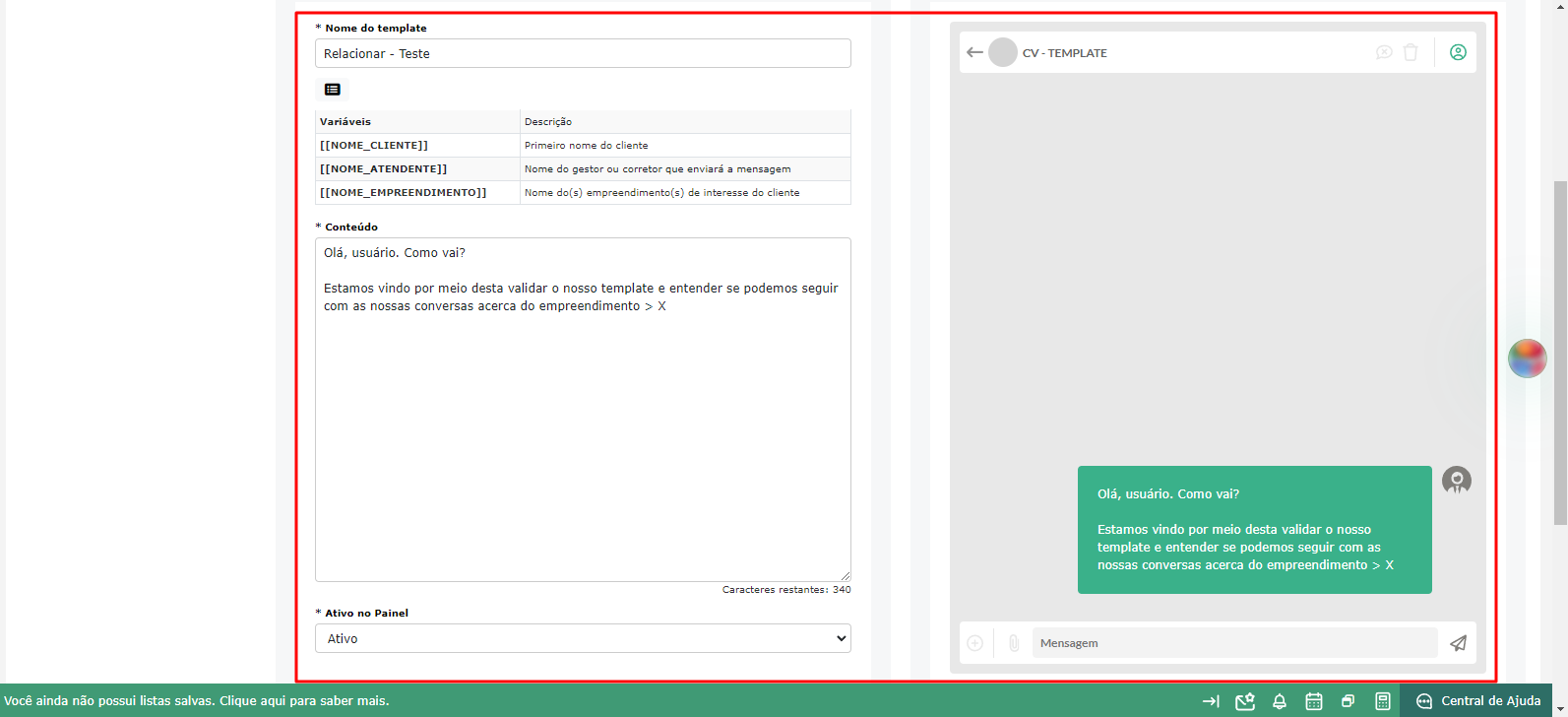Viewport: 1568px width, 717px height.
Task: Click the Variáveis column header
Action: click(x=417, y=121)
